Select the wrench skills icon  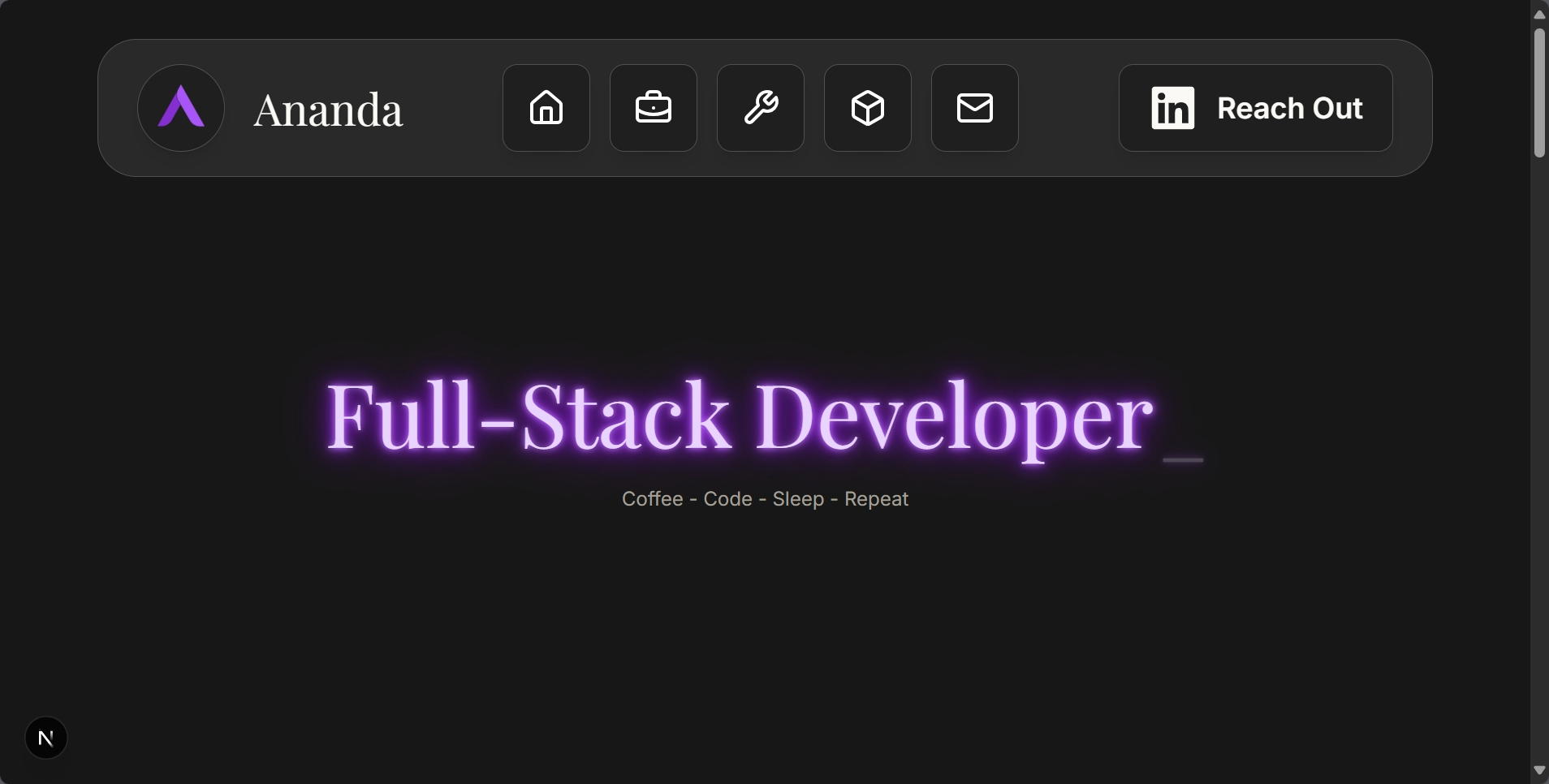[x=761, y=108]
